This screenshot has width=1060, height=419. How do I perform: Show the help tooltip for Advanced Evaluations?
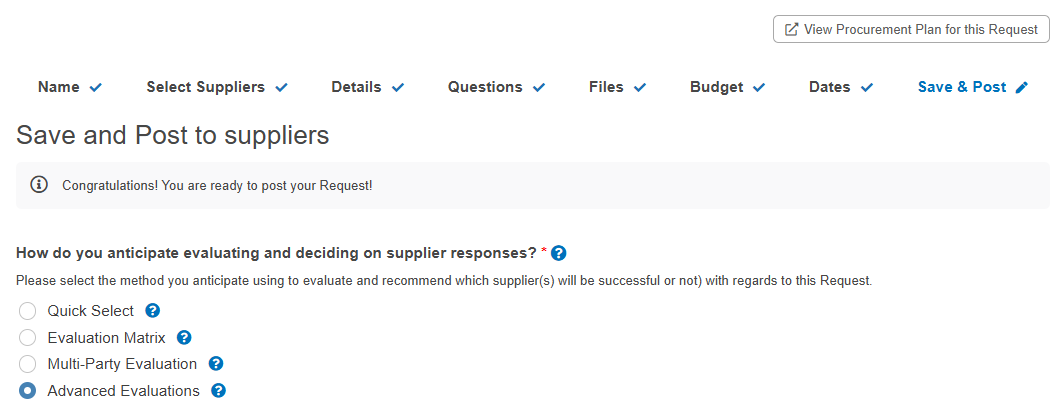click(218, 391)
